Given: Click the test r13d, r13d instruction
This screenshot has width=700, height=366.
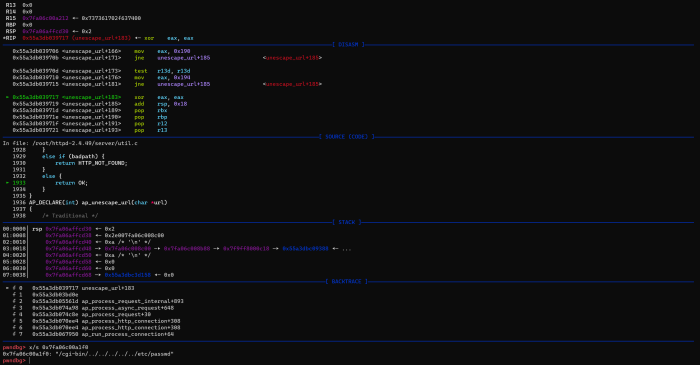Looking at the screenshot, I should 101,71.
